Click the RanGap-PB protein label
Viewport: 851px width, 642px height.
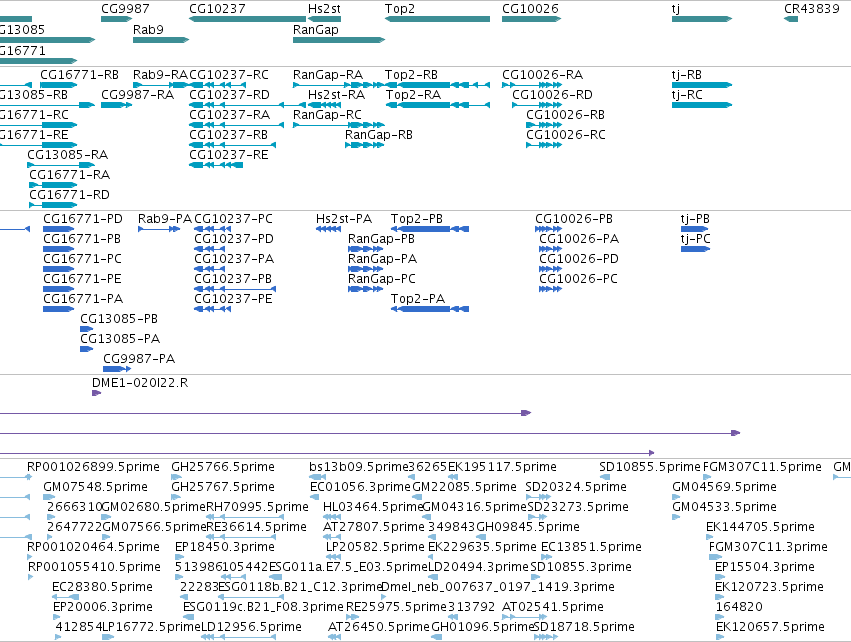pos(381,239)
